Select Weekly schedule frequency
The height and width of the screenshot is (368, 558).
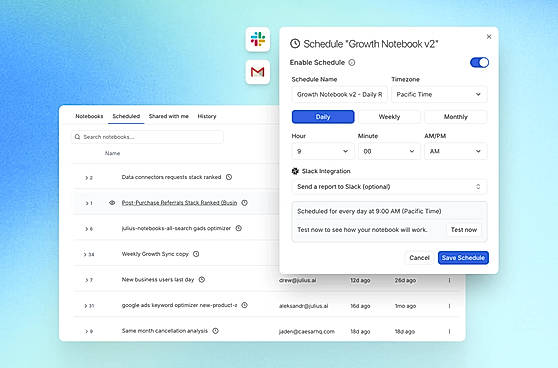tap(389, 117)
